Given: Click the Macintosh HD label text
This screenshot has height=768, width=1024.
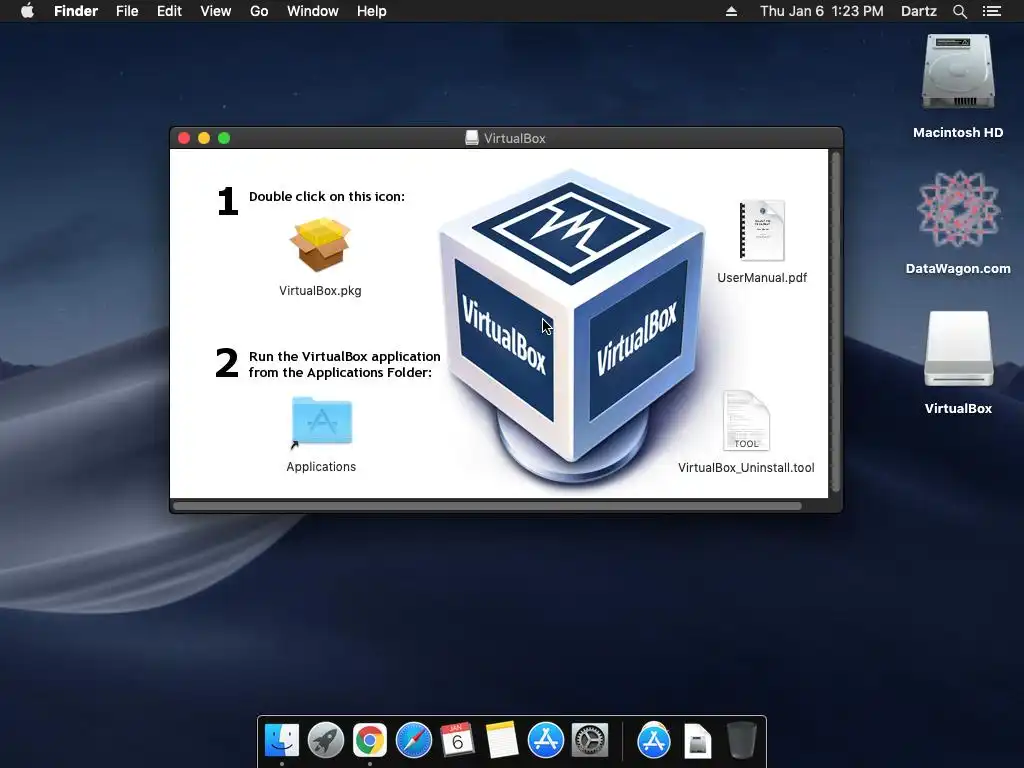Looking at the screenshot, I should click(958, 133).
